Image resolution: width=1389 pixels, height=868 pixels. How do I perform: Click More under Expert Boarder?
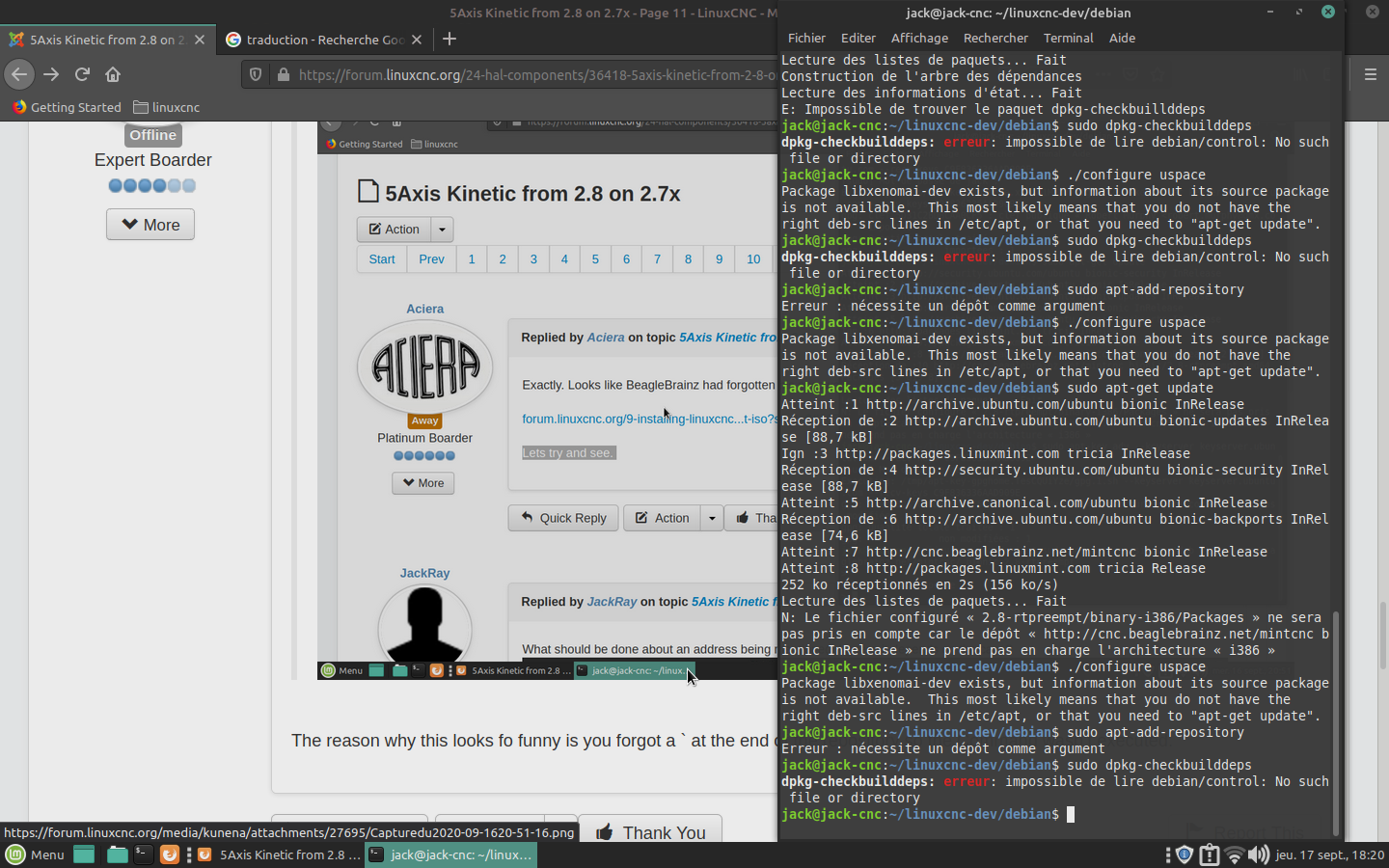point(150,225)
